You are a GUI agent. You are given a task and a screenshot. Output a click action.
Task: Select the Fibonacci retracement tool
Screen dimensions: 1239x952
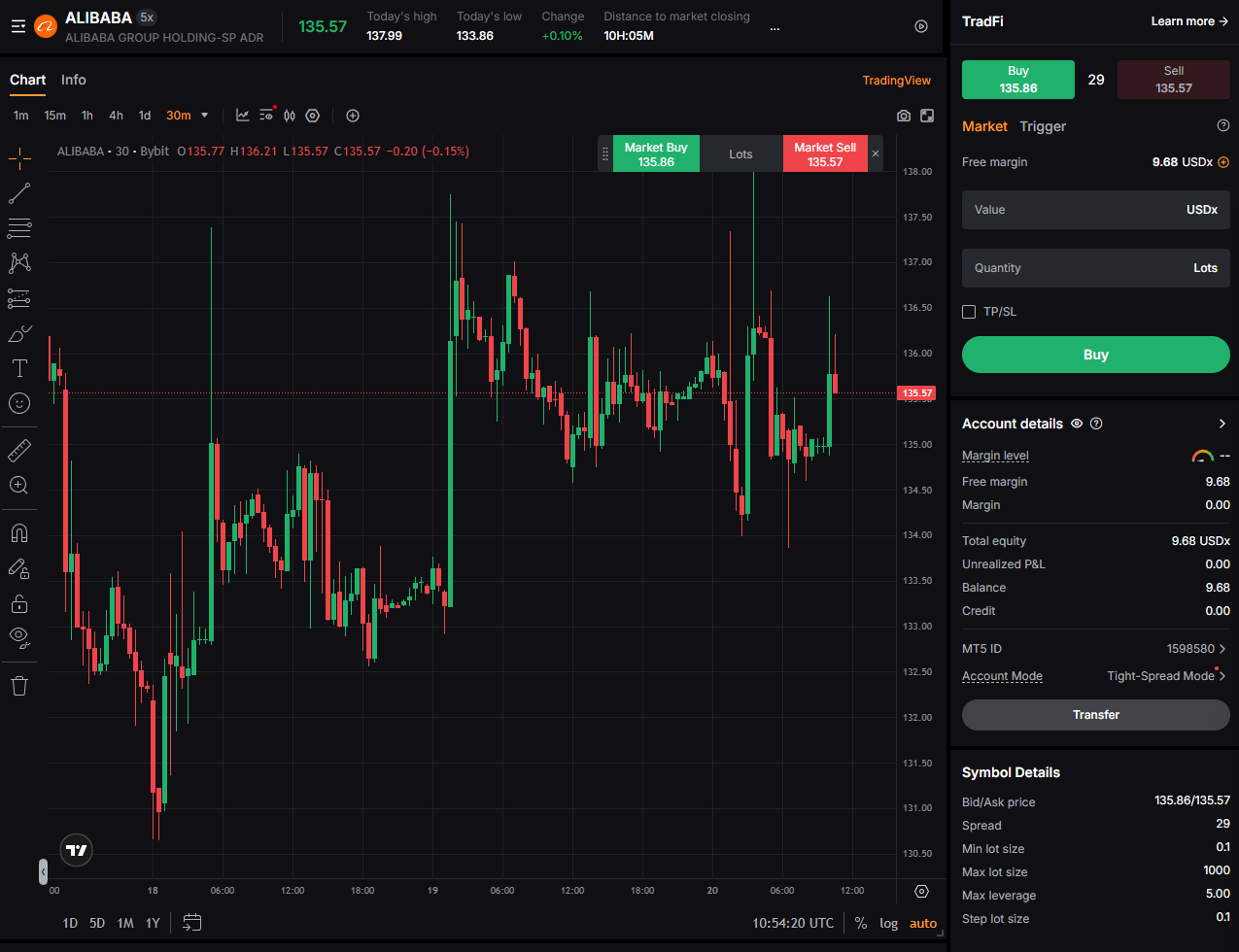pyautogui.click(x=19, y=228)
